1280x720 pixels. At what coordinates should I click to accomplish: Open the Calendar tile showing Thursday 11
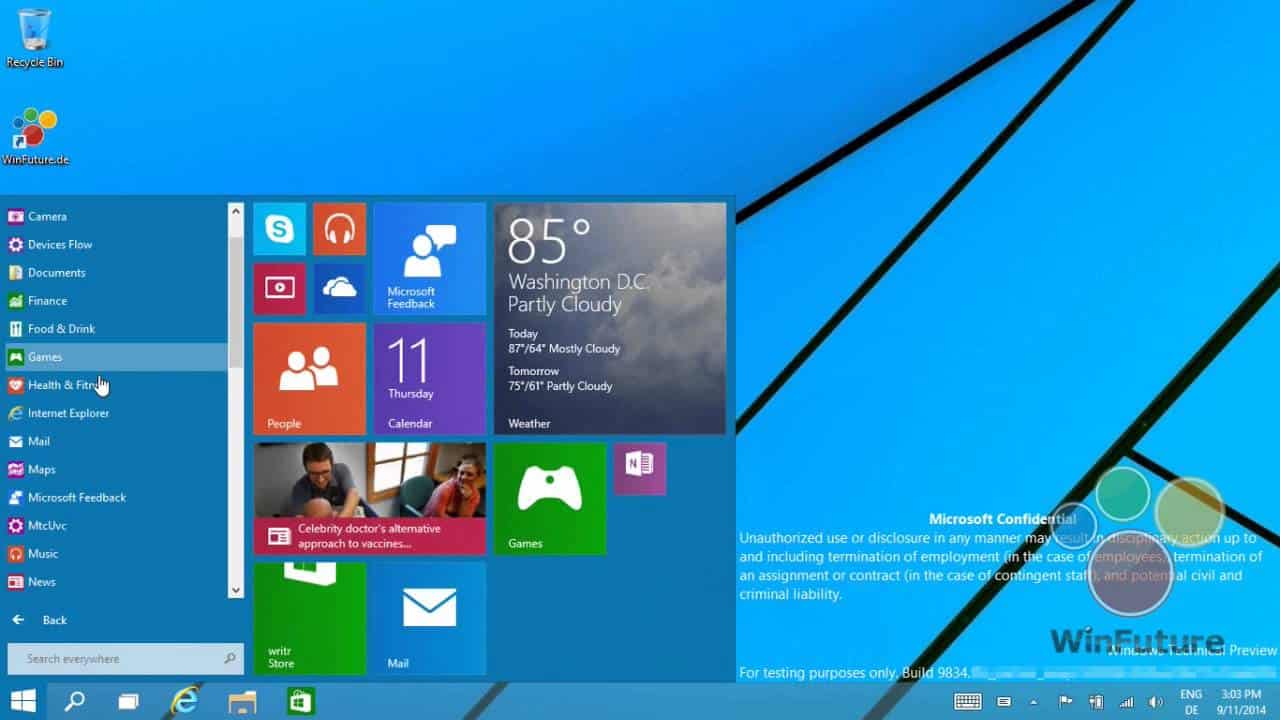coord(429,379)
